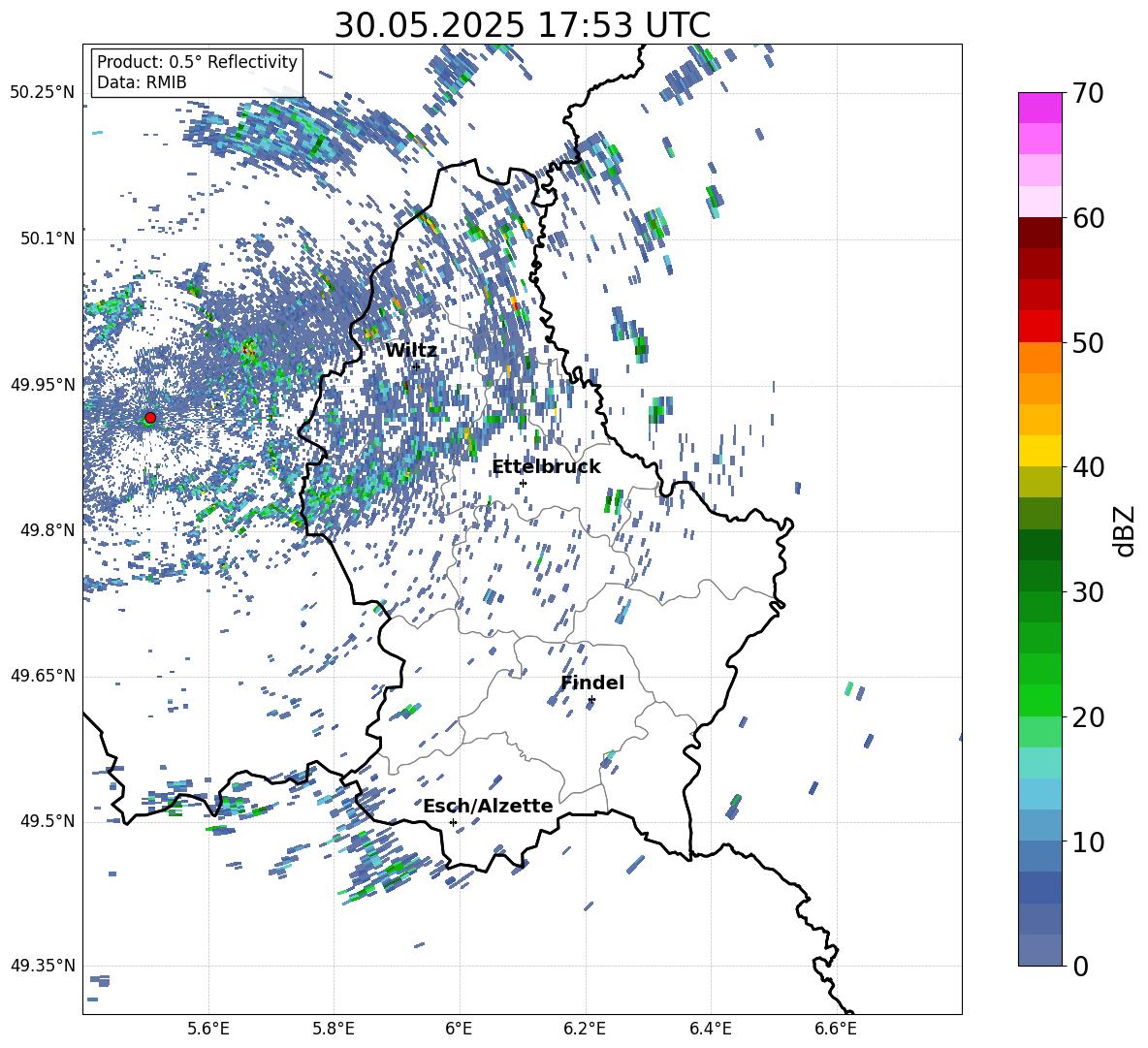1148x1048 pixels.
Task: Click the colorbar value 70
Action: (x=1088, y=93)
